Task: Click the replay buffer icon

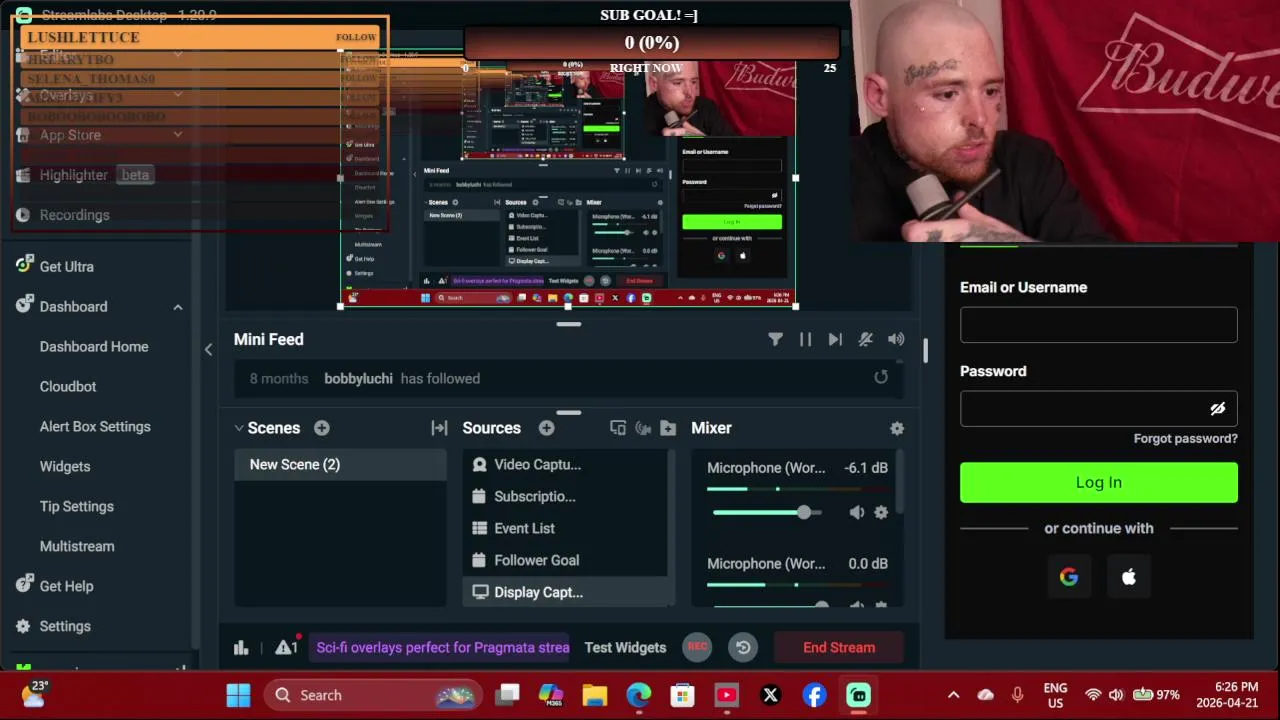Action: [743, 647]
